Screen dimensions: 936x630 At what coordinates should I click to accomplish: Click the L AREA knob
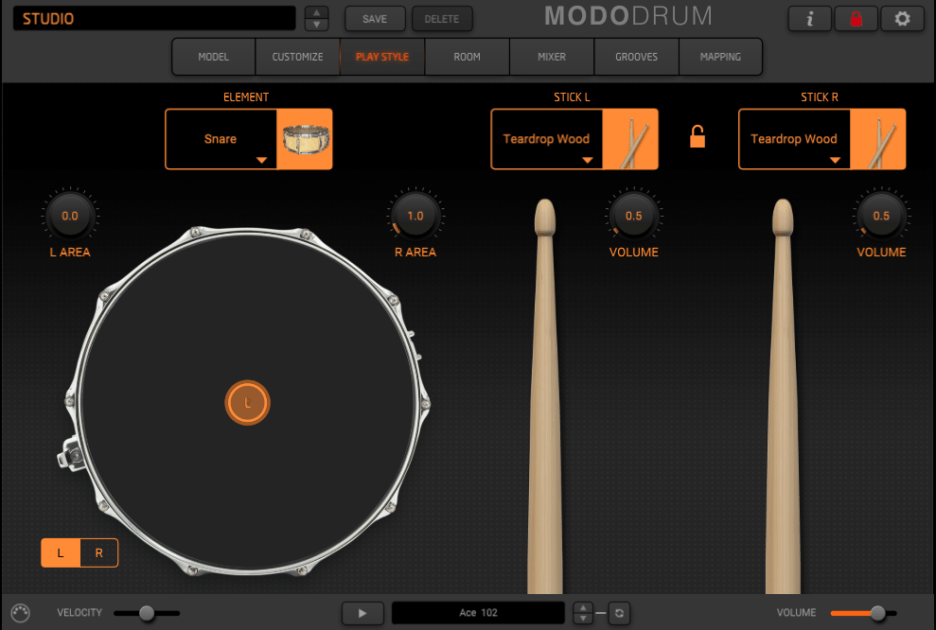(70, 216)
